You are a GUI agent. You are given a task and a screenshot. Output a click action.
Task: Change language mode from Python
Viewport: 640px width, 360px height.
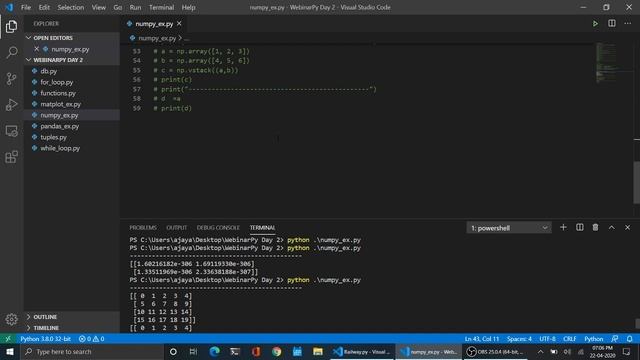pos(593,339)
